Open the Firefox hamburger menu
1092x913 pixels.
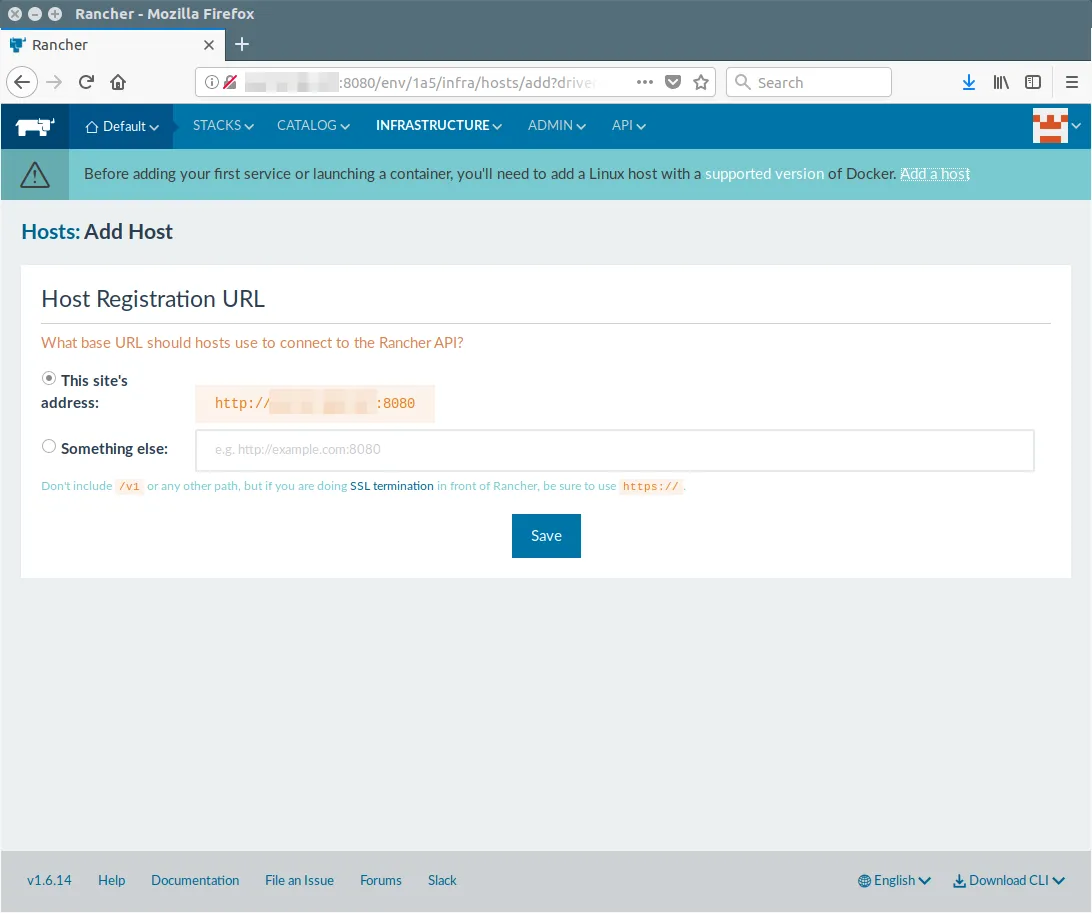(x=1071, y=83)
